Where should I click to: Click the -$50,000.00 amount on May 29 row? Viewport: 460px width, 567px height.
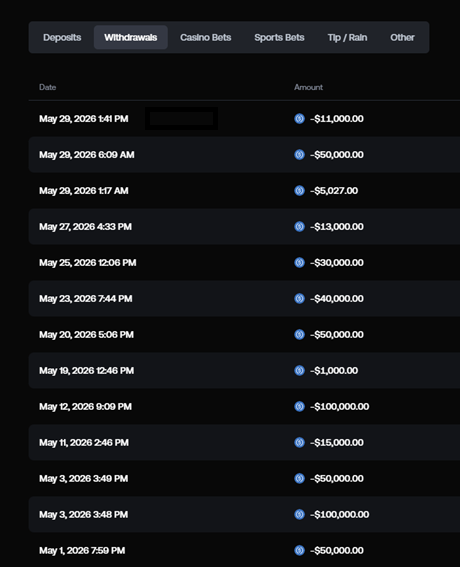(x=337, y=155)
